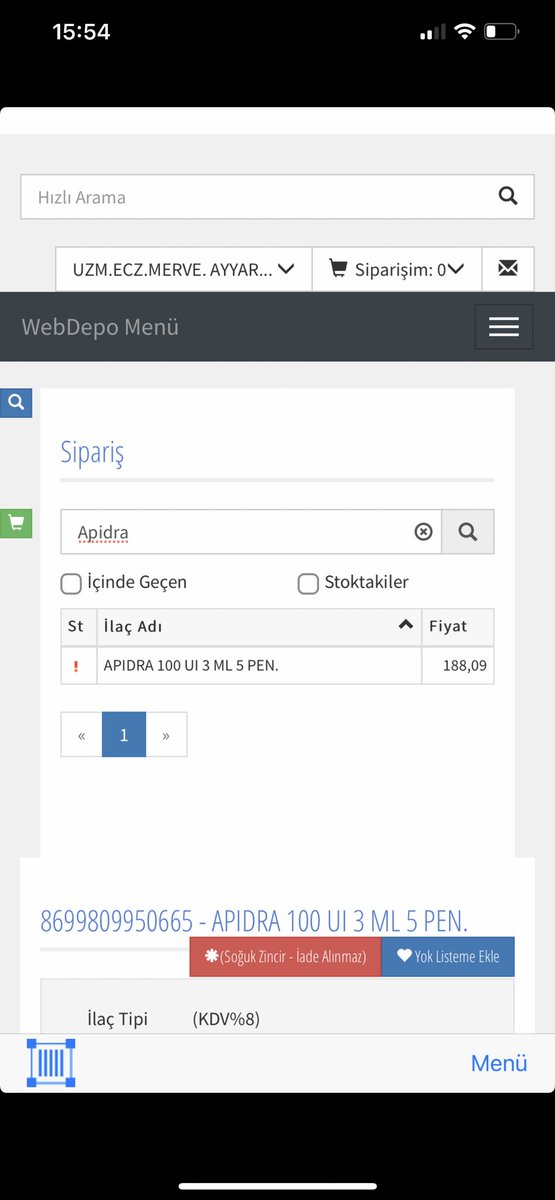This screenshot has width=555, height=1200.
Task: Click Yok Listeme Ekle button
Action: tap(448, 957)
